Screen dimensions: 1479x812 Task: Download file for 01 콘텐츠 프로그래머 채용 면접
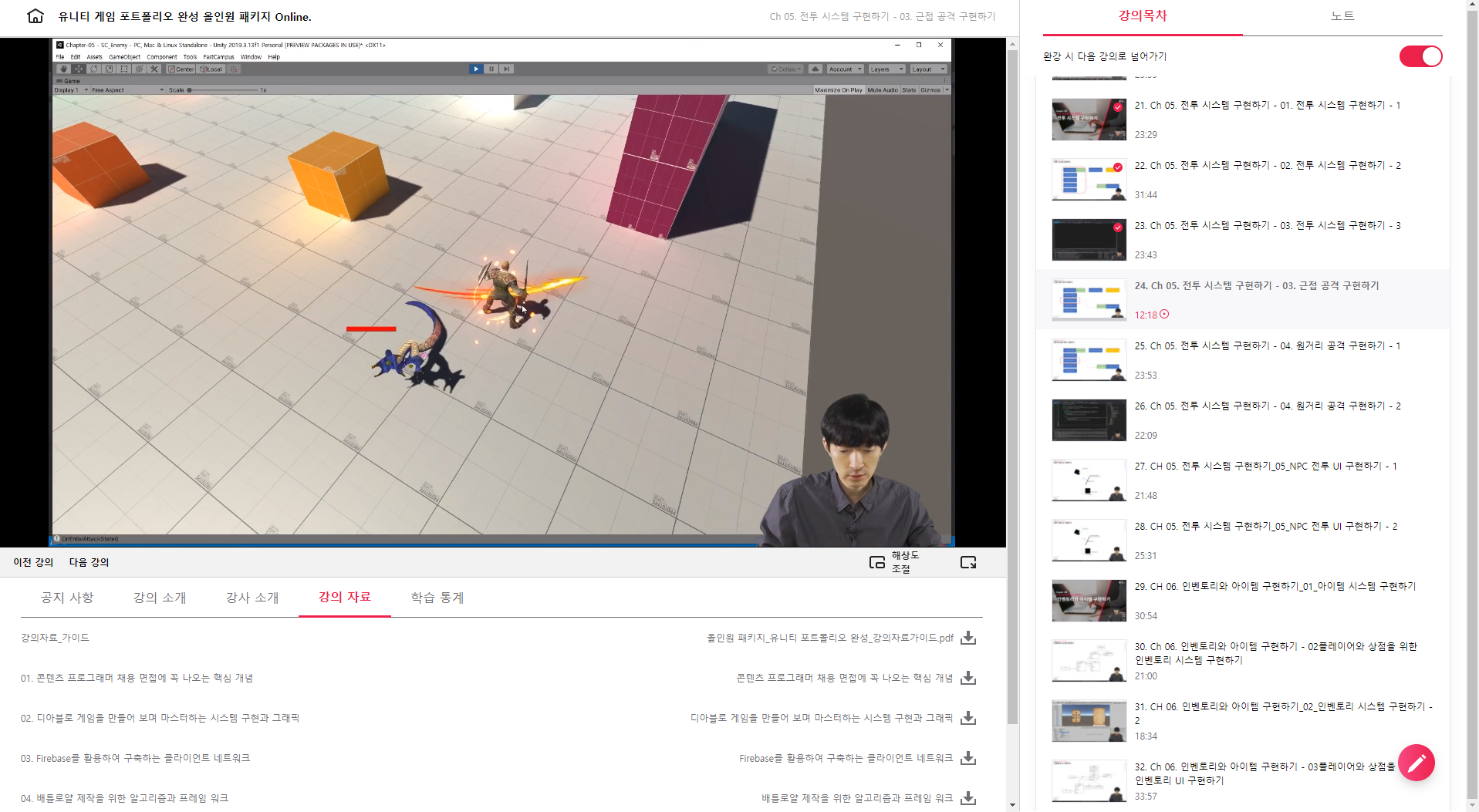click(968, 678)
